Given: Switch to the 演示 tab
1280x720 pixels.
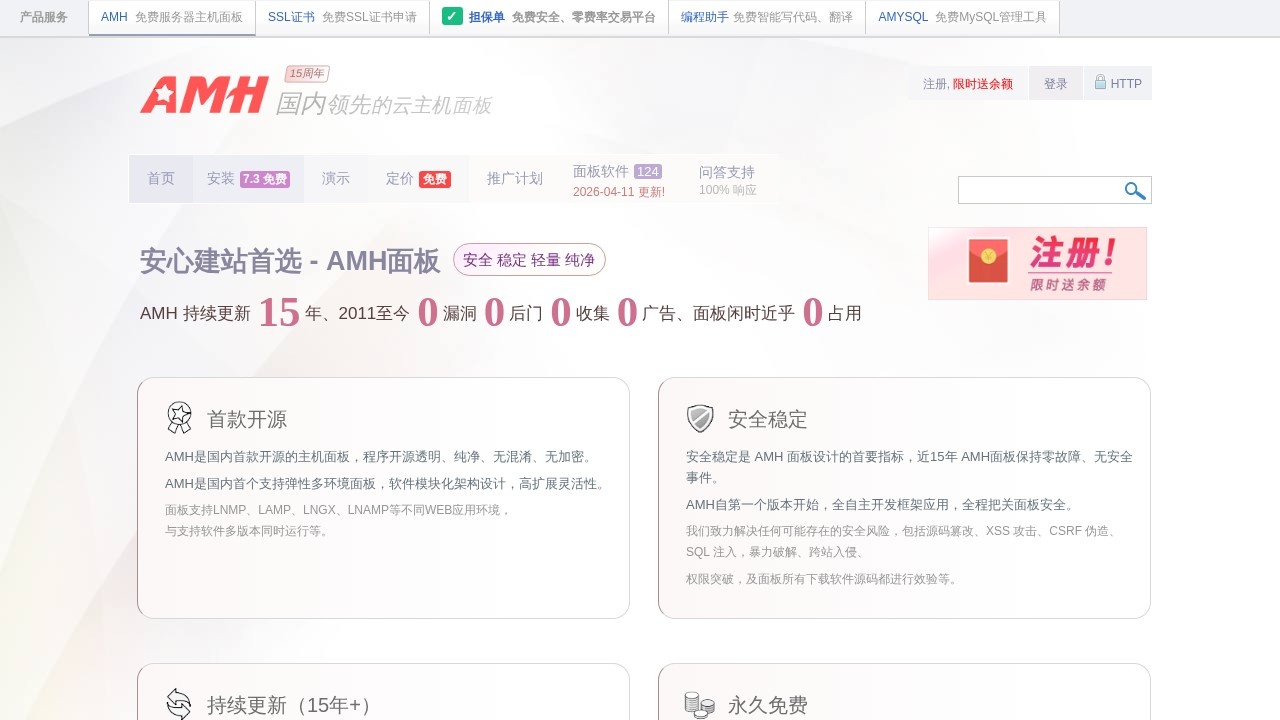Looking at the screenshot, I should pyautogui.click(x=335, y=179).
